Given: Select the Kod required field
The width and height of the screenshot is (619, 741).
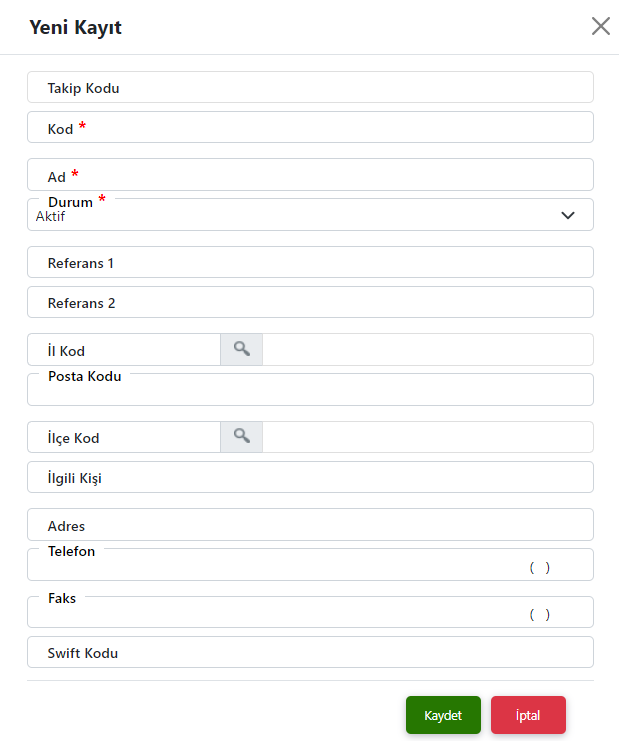Looking at the screenshot, I should tap(310, 127).
